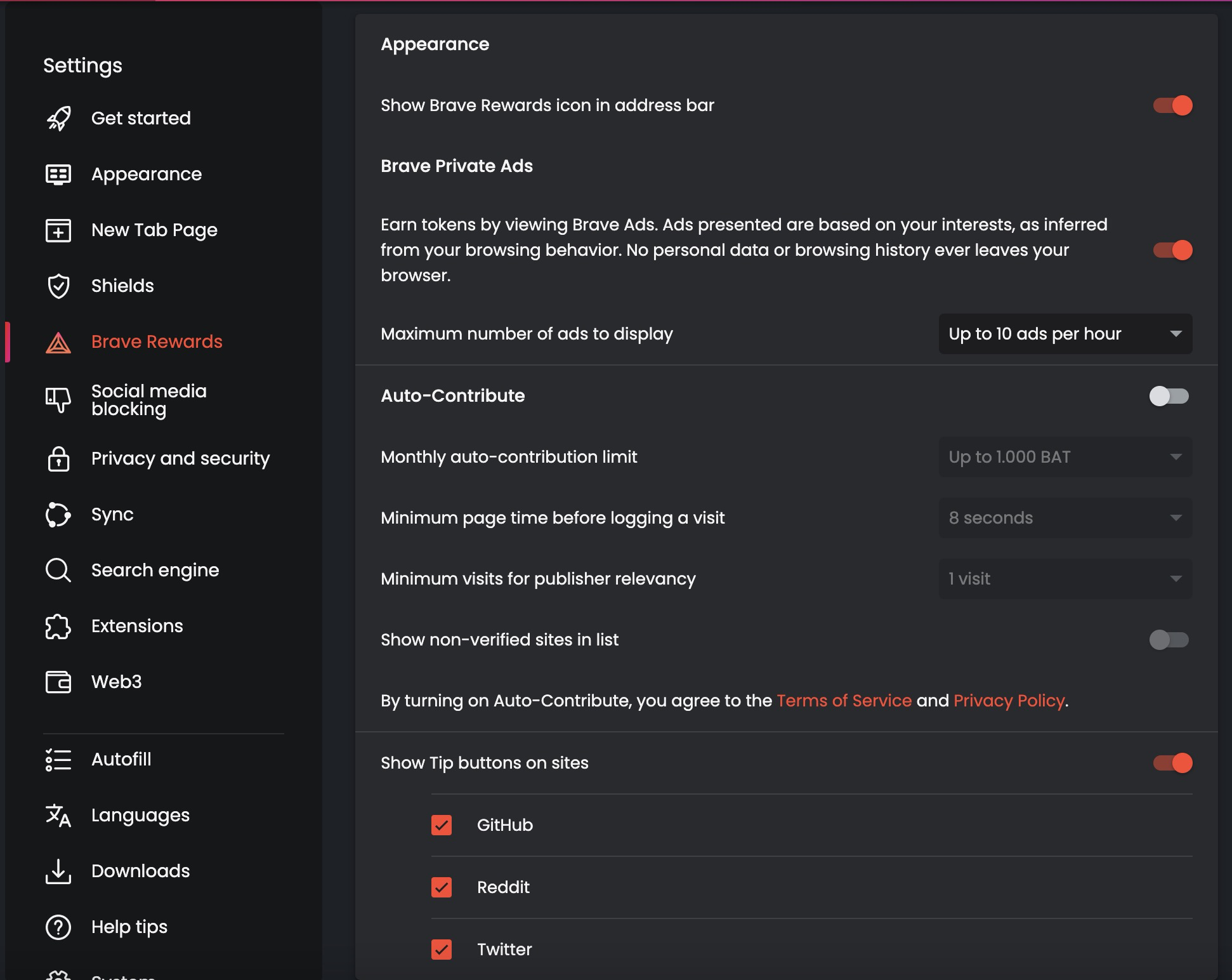Click the Privacy Policy link

(1007, 700)
